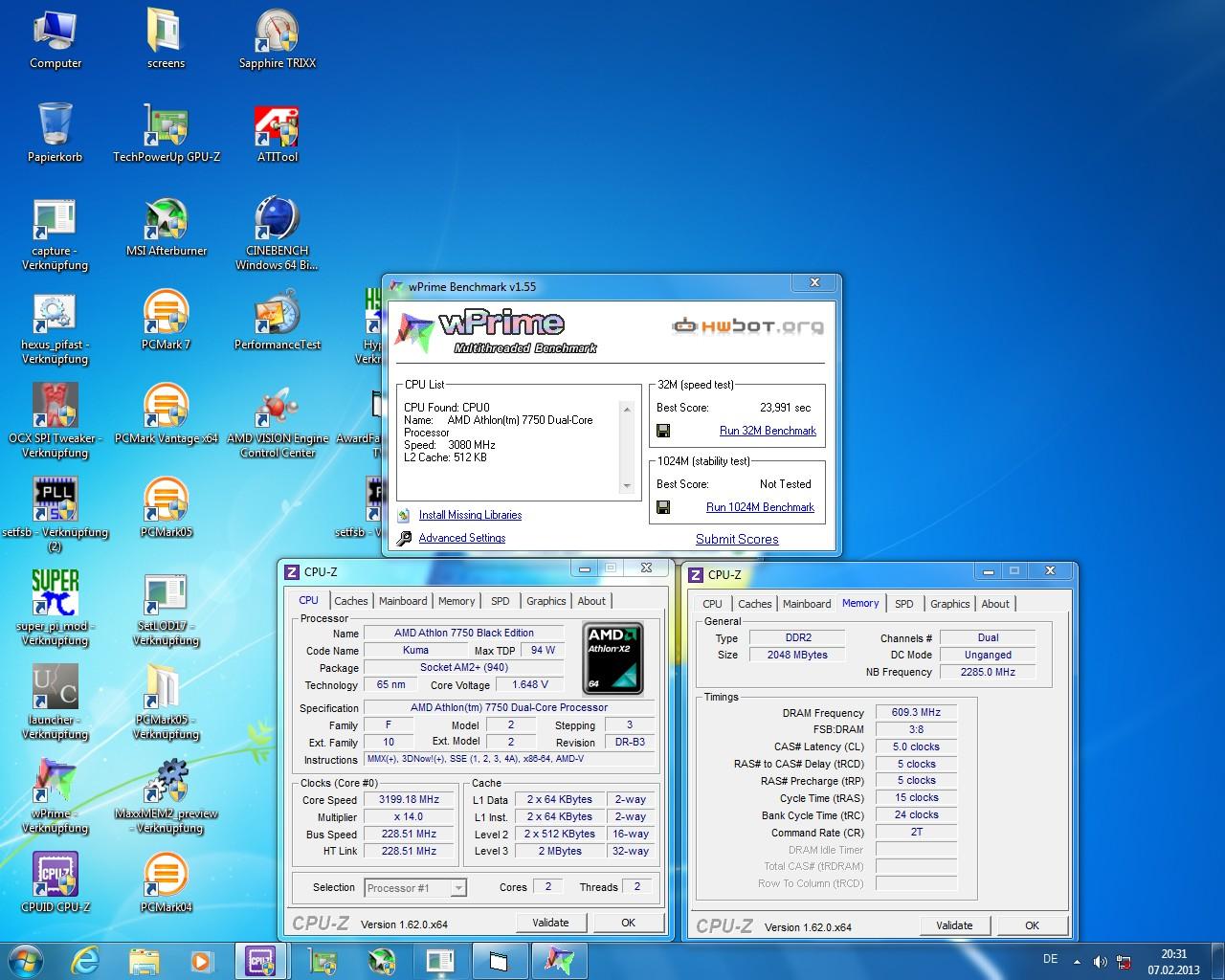Open SPD tab in left CPU-Z window
This screenshot has height=980, width=1225.
point(501,601)
